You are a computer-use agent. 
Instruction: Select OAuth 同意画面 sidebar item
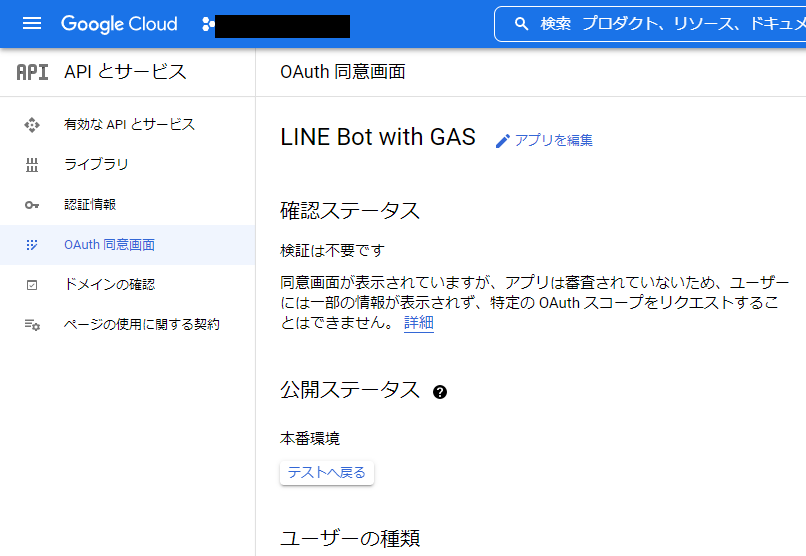127,245
